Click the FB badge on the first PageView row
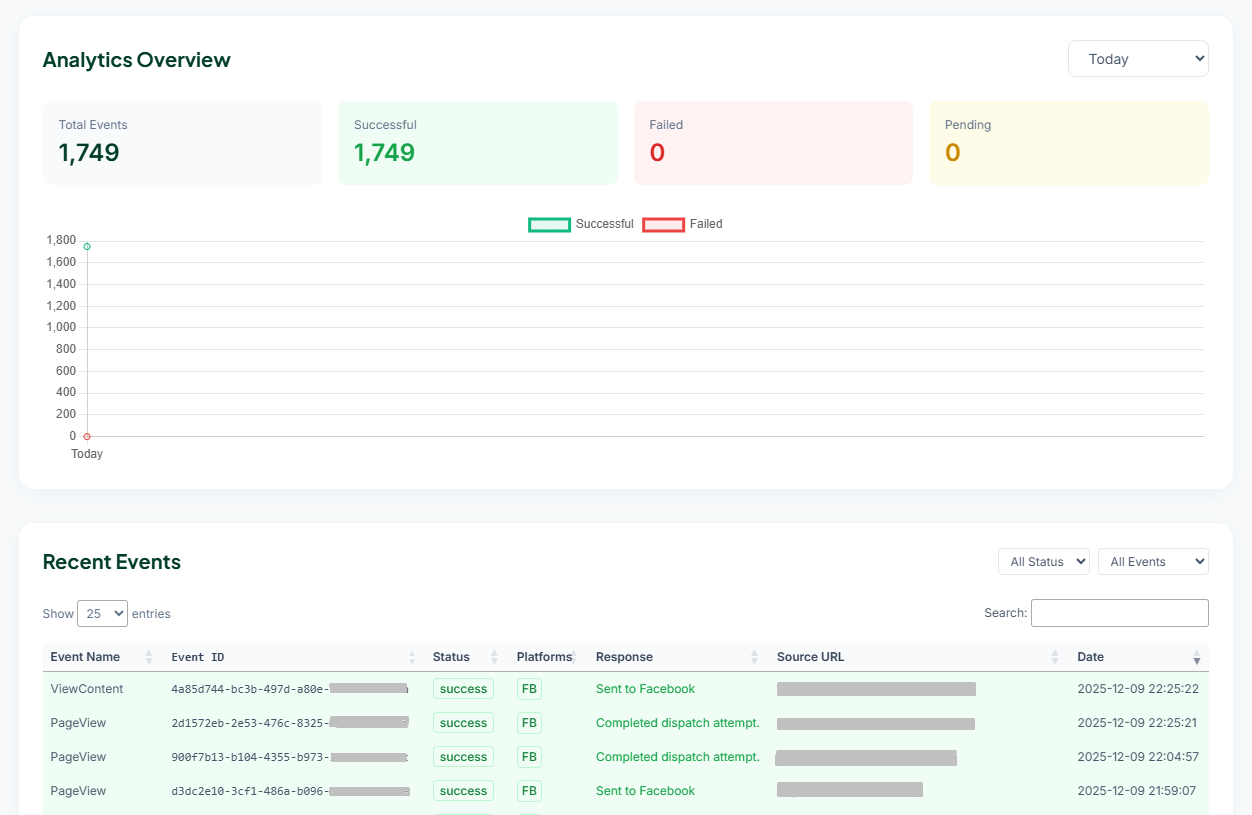This screenshot has width=1252, height=815. coord(529,722)
